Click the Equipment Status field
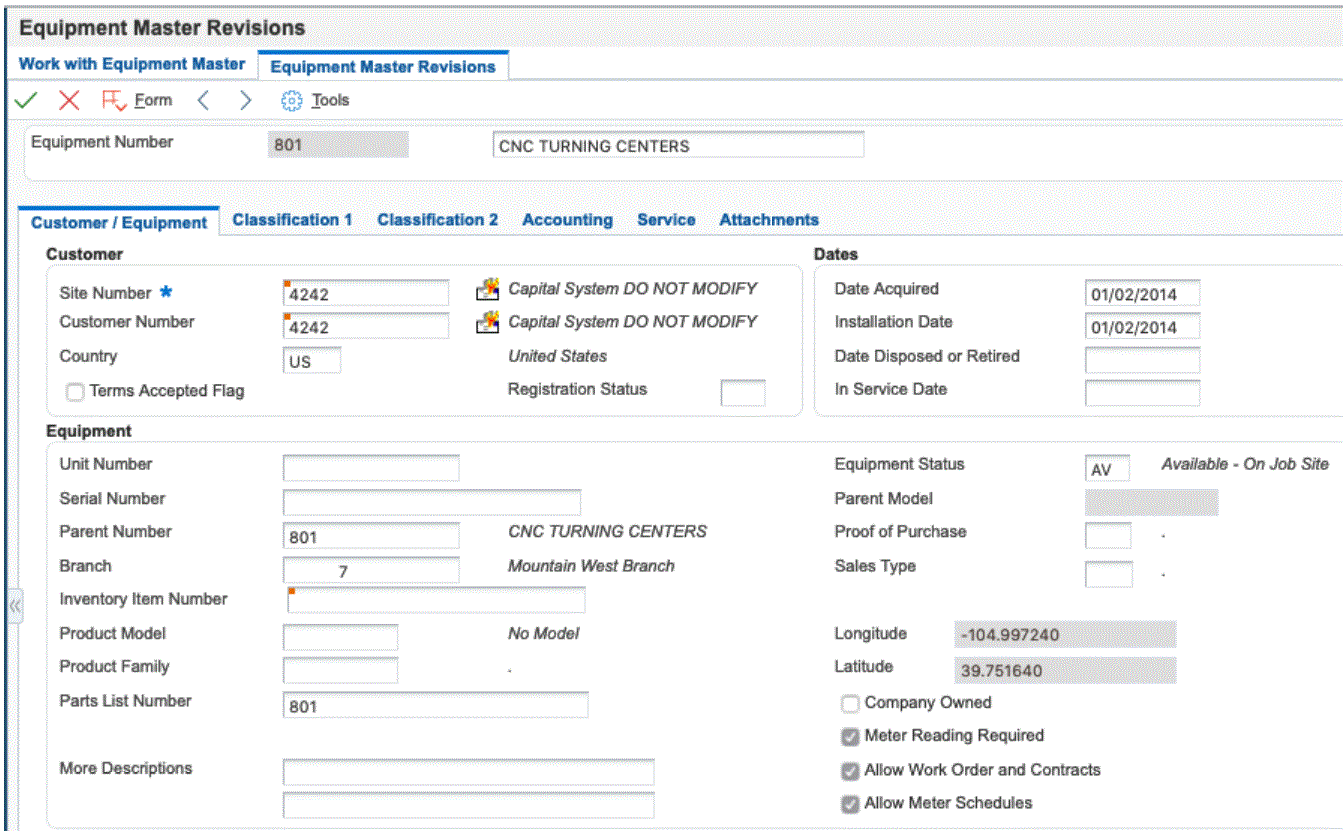1343x831 pixels. point(1106,468)
